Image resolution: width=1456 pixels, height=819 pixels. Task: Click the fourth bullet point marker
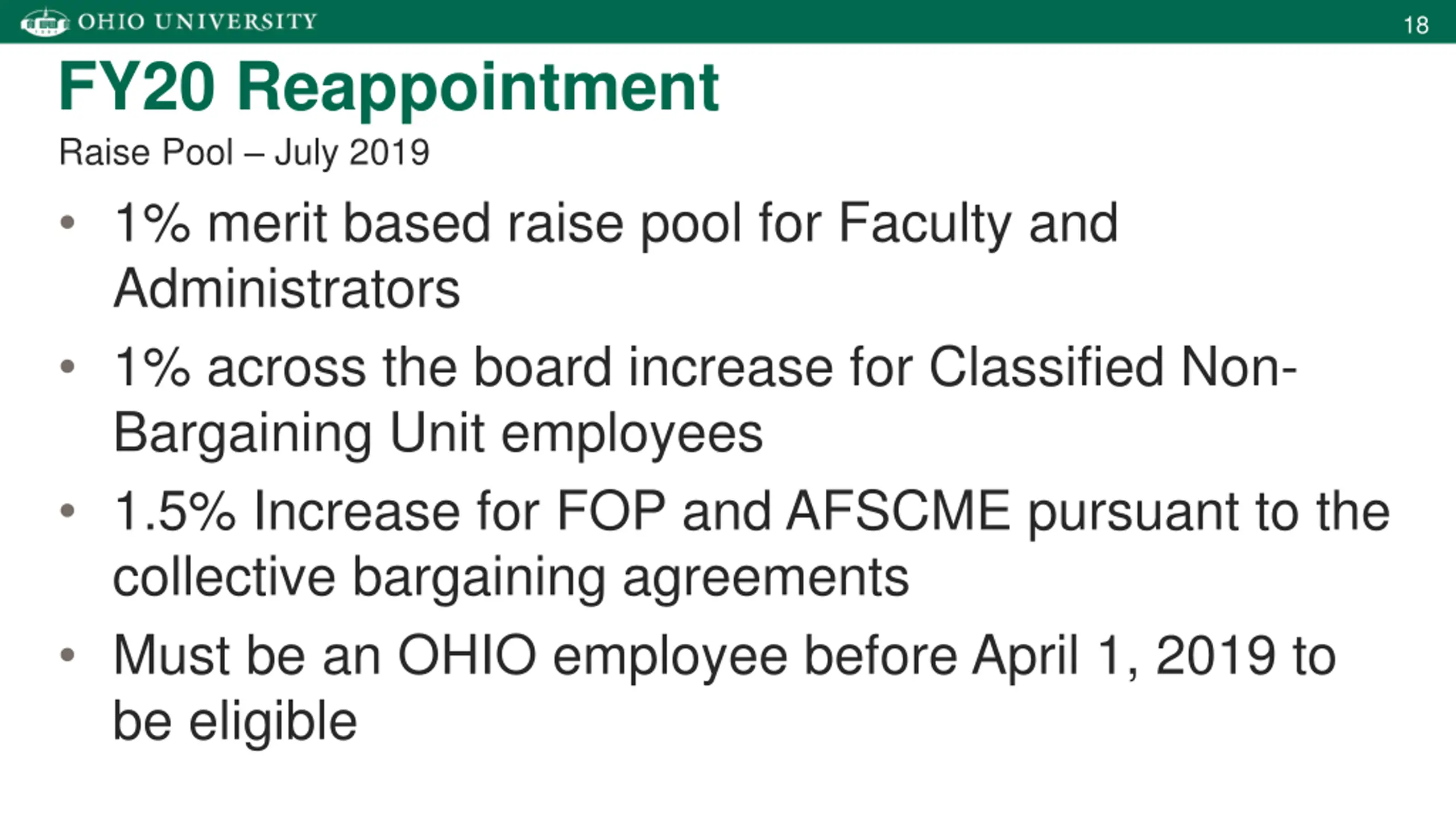(67, 654)
